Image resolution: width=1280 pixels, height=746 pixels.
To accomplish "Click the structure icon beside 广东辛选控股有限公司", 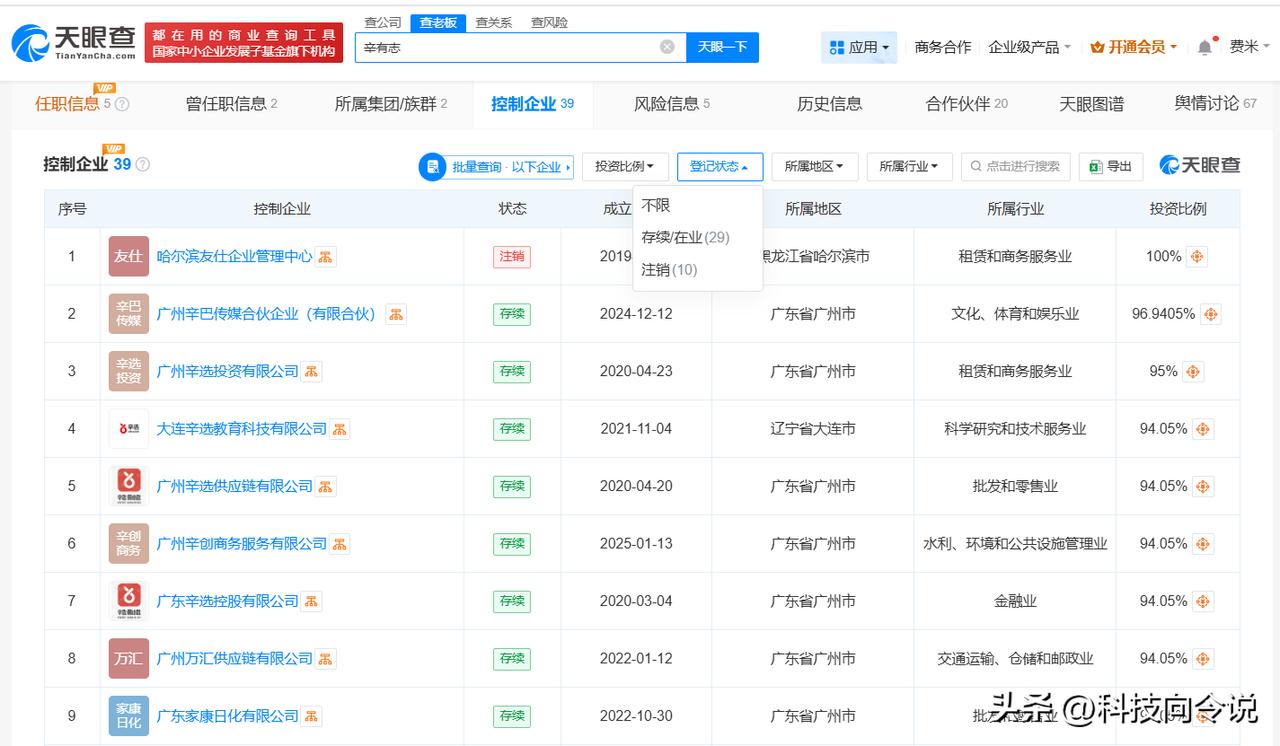I will click(x=312, y=602).
